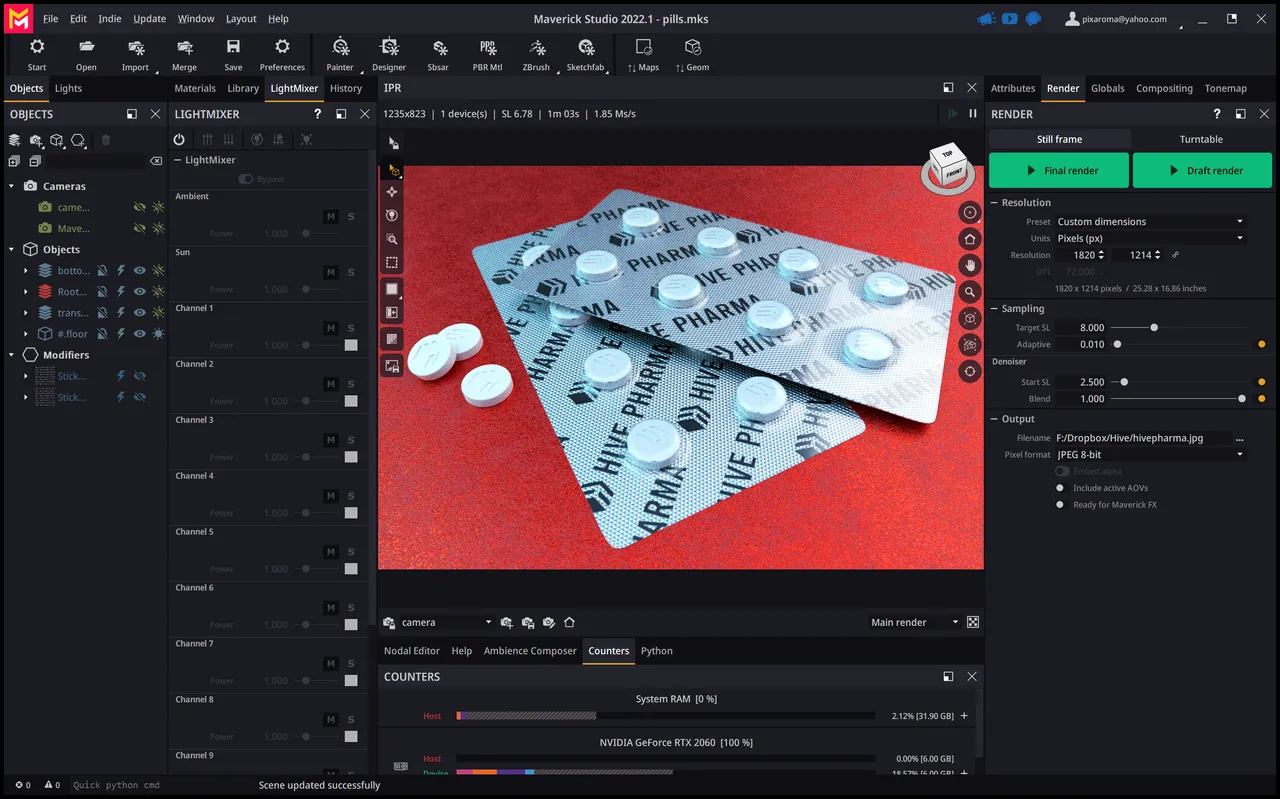This screenshot has width=1280, height=799.
Task: Click the Denoiser Blend slider
Action: (x=1177, y=398)
